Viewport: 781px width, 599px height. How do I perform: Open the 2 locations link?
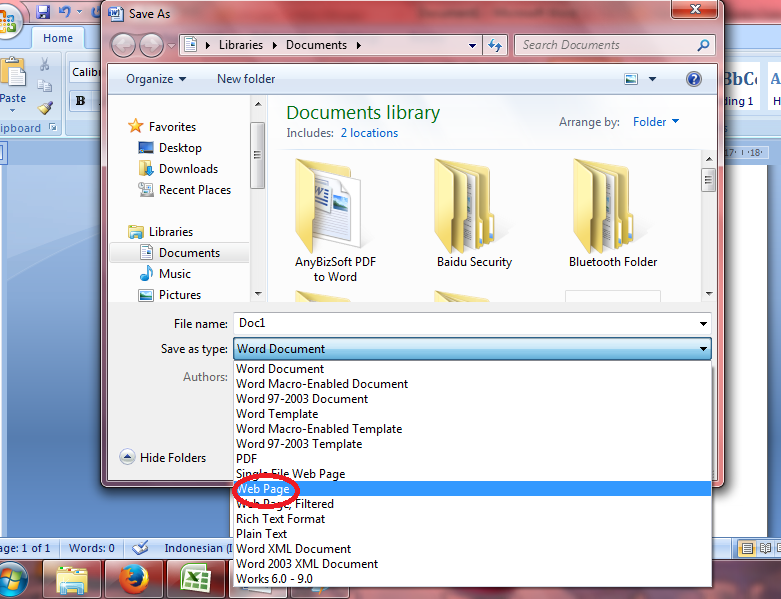coord(369,133)
